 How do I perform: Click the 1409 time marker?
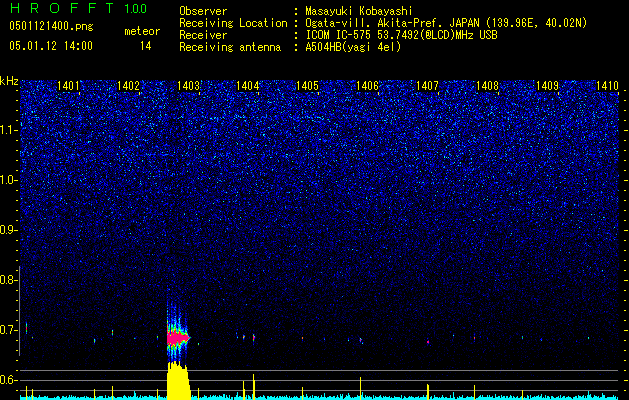click(547, 86)
